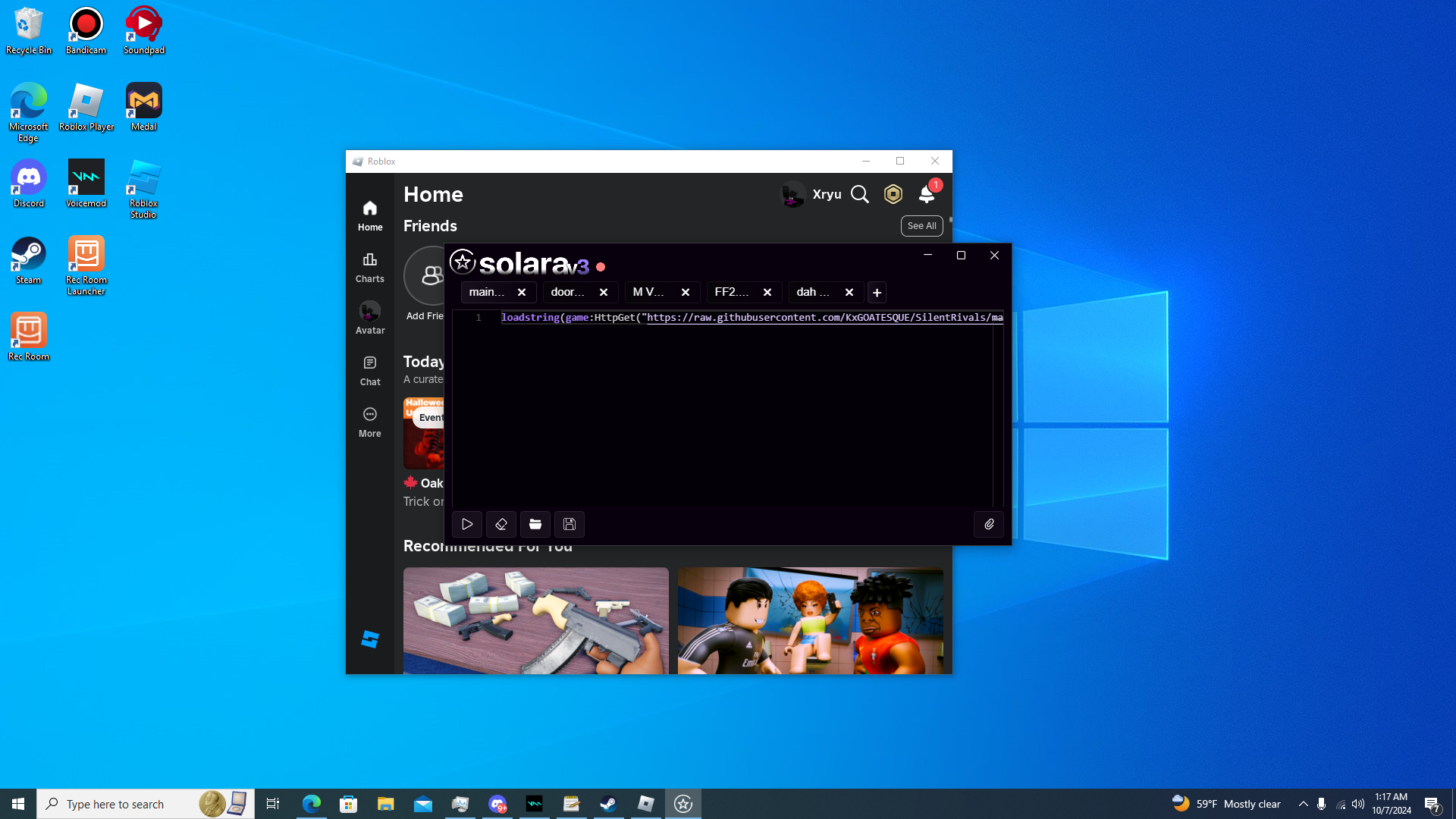The width and height of the screenshot is (1456, 819).
Task: Open the Robux hexagon icon
Action: tap(893, 195)
